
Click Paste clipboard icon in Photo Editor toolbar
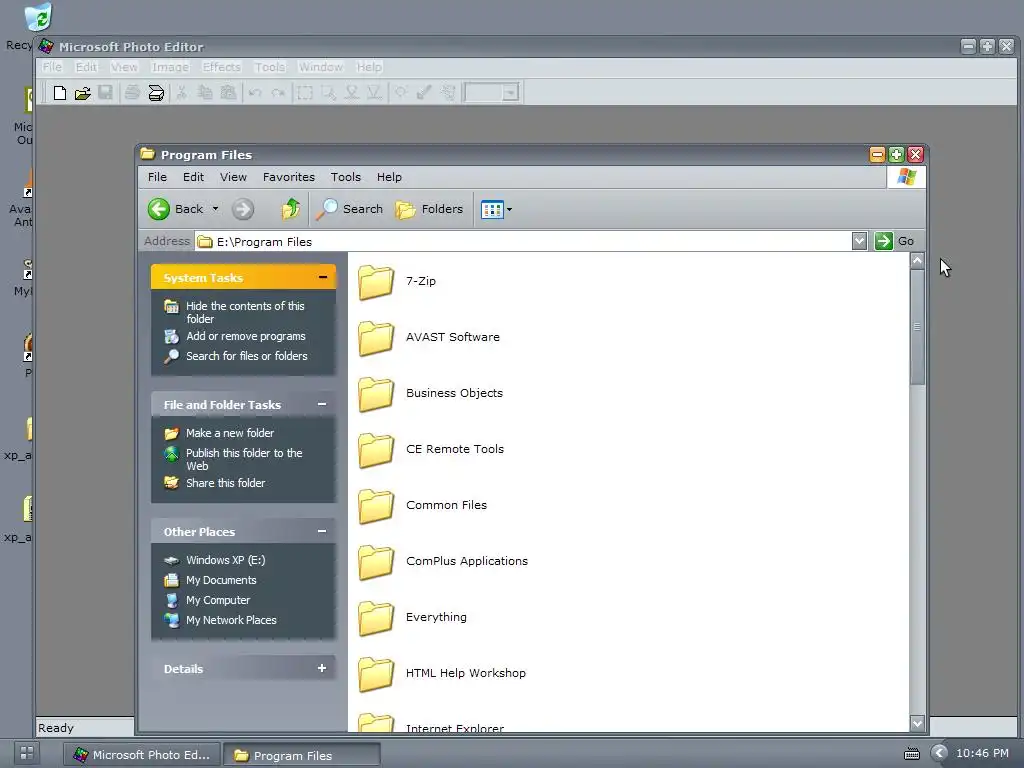[x=228, y=93]
